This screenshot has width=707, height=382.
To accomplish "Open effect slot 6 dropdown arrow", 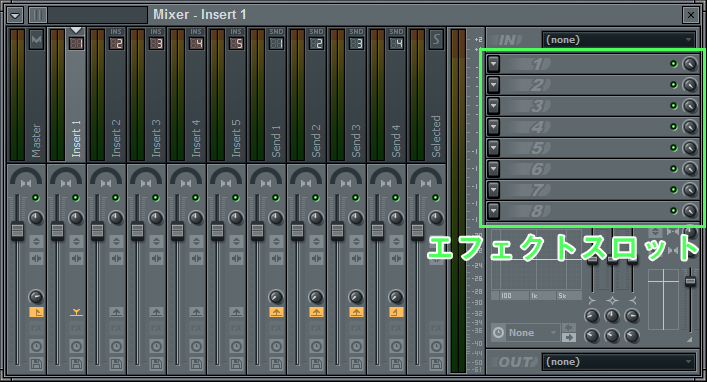I will pos(494,169).
